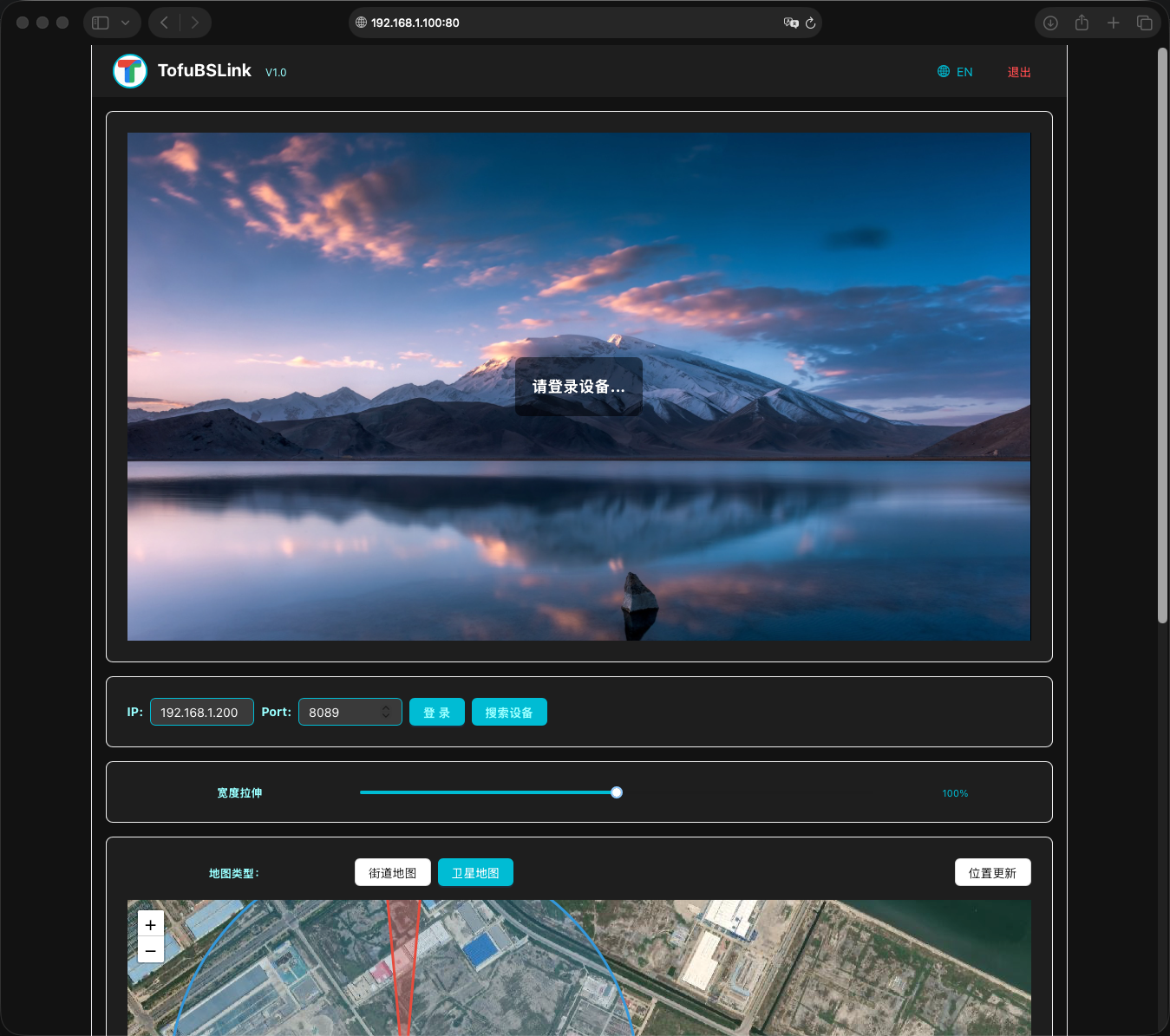Image resolution: width=1170 pixels, height=1036 pixels.
Task: Go back with the browser back arrow
Action: point(165,23)
